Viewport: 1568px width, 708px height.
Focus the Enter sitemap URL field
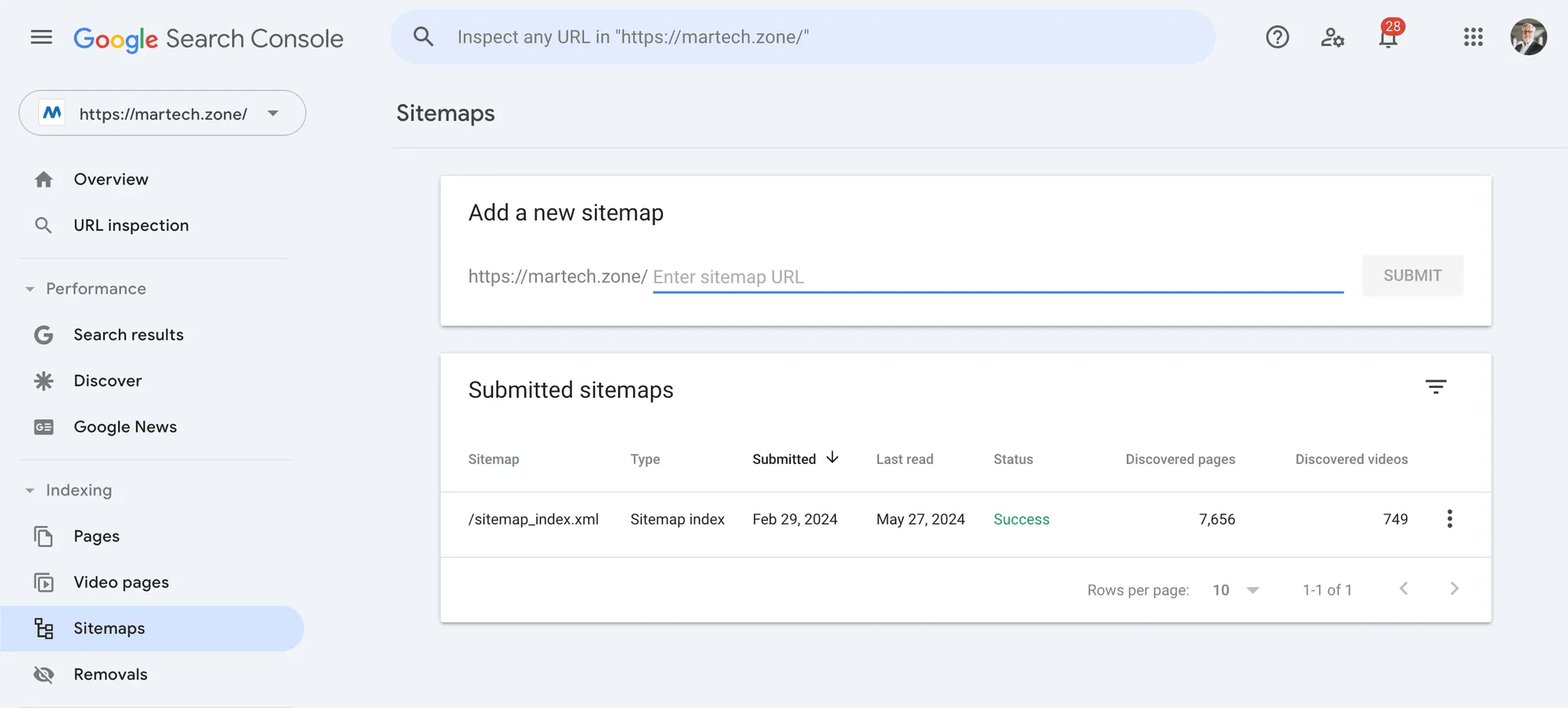tap(997, 277)
